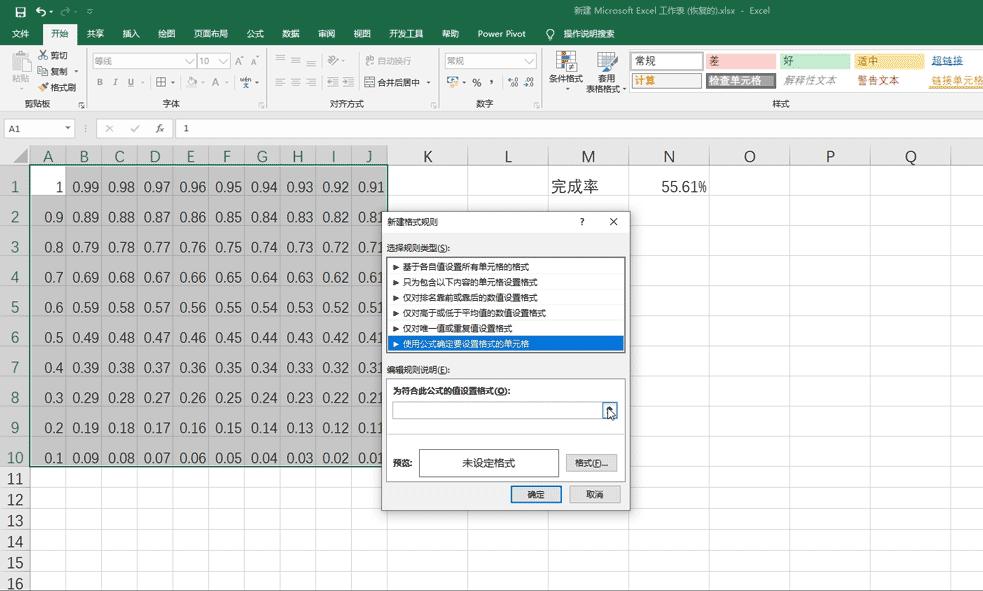Apply bold formatting with the B icon
The image size is (983, 591).
pyautogui.click(x=100, y=82)
